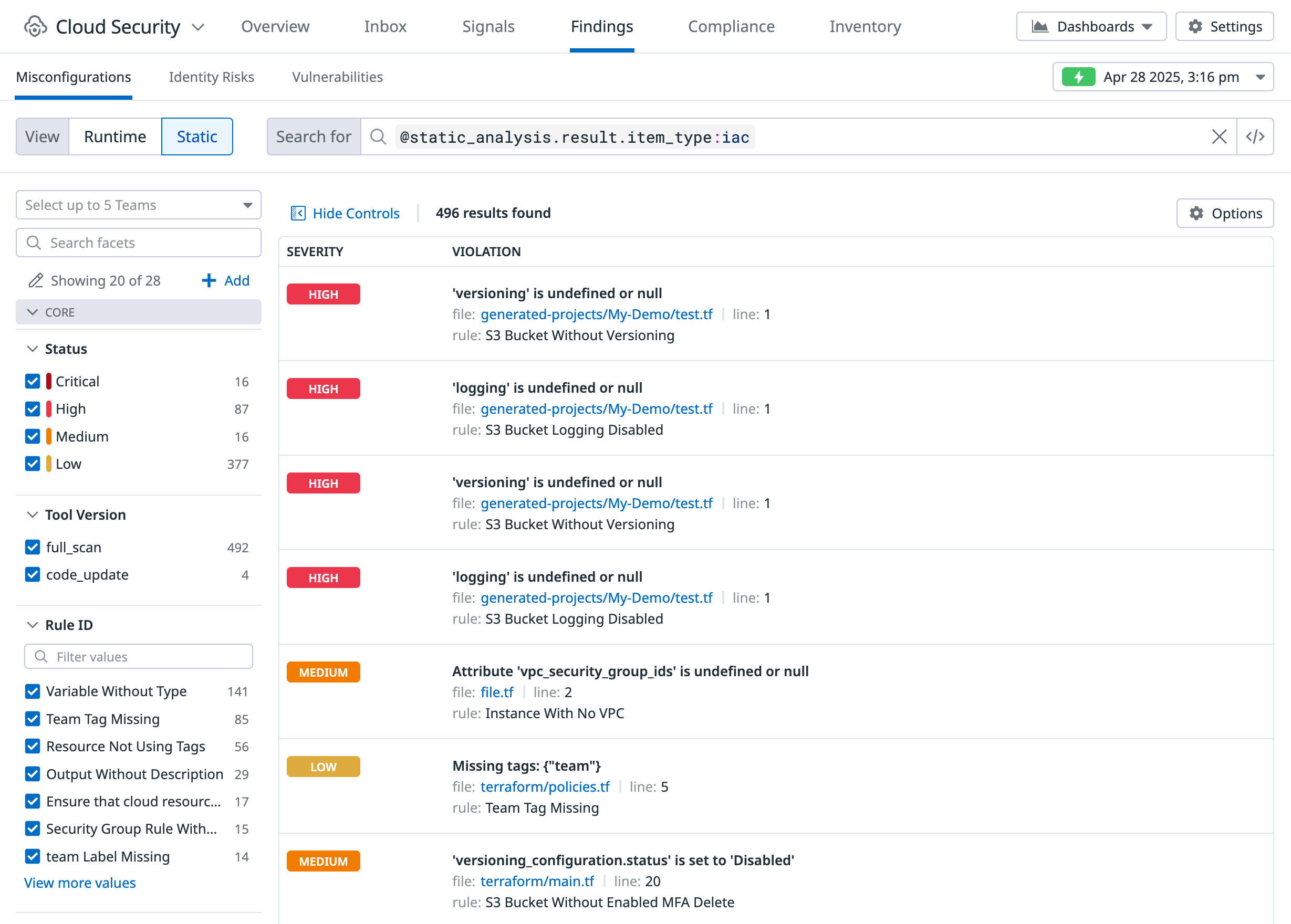Switch to the Compliance tab
Image resolution: width=1291 pixels, height=924 pixels.
point(731,27)
